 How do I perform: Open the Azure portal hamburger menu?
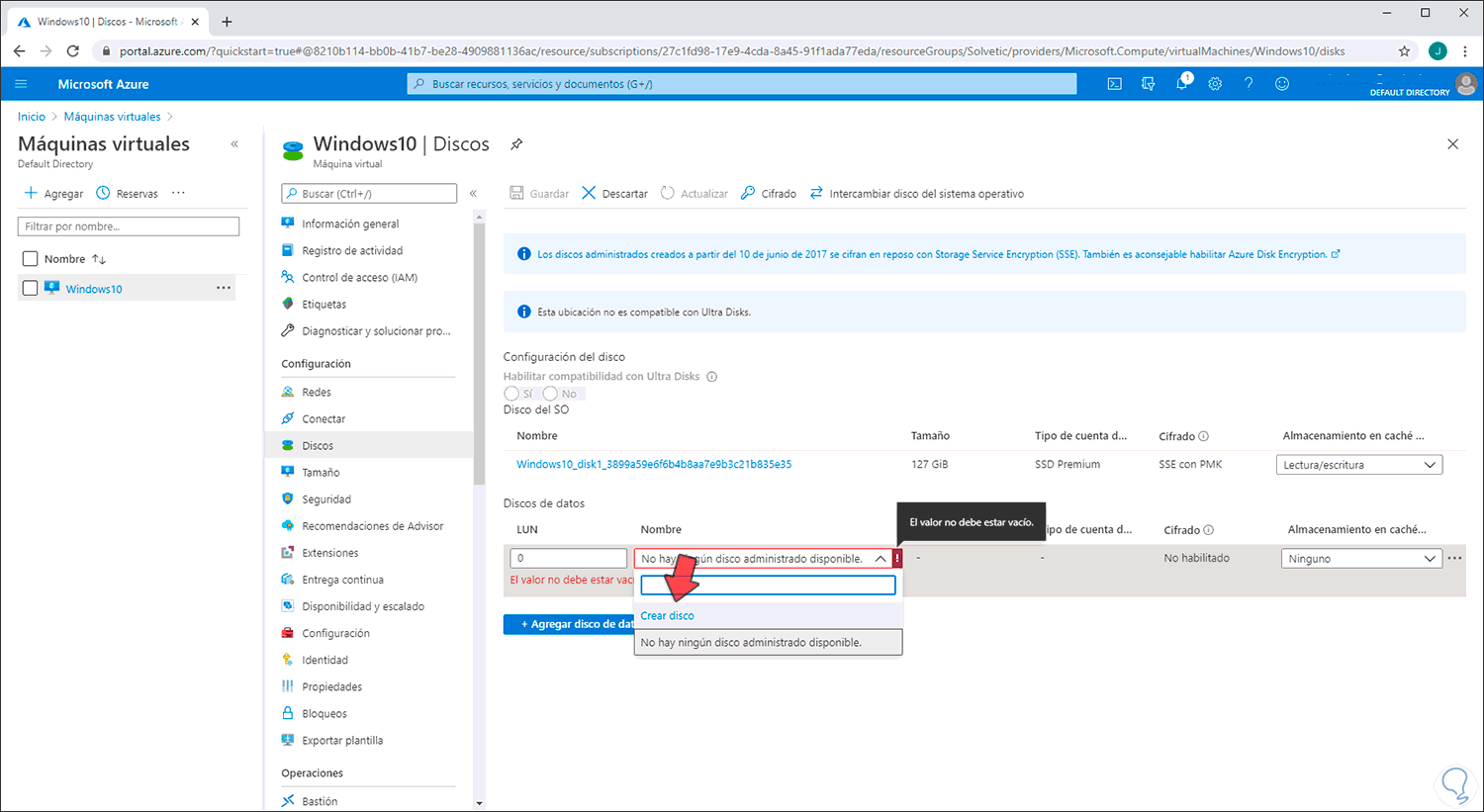pyautogui.click(x=21, y=84)
